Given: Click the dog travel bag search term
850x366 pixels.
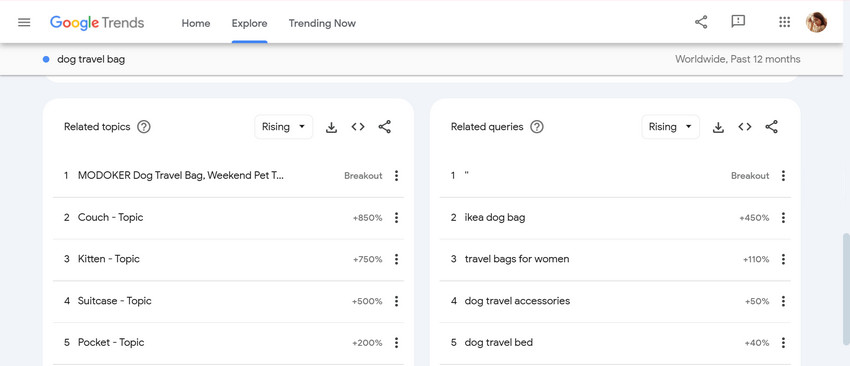Looking at the screenshot, I should pos(91,60).
